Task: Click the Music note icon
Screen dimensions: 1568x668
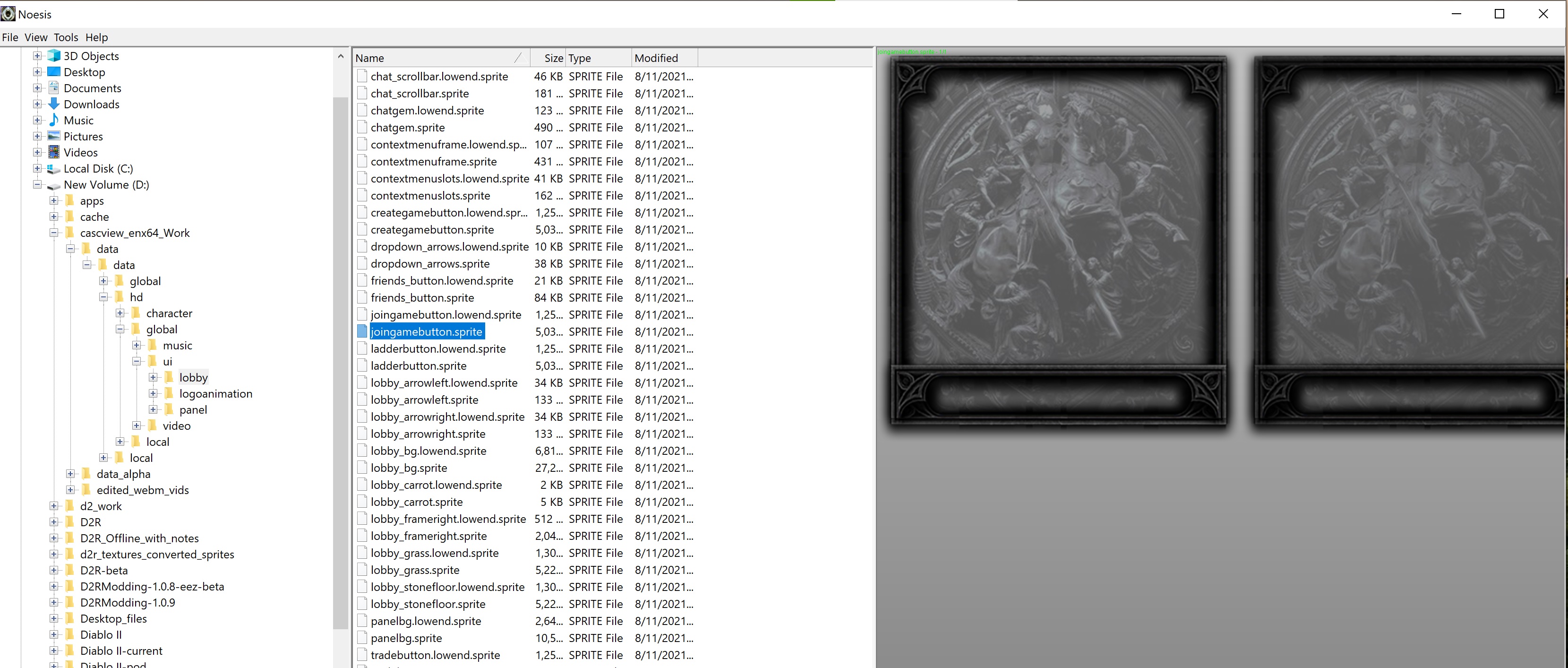Action: [53, 120]
